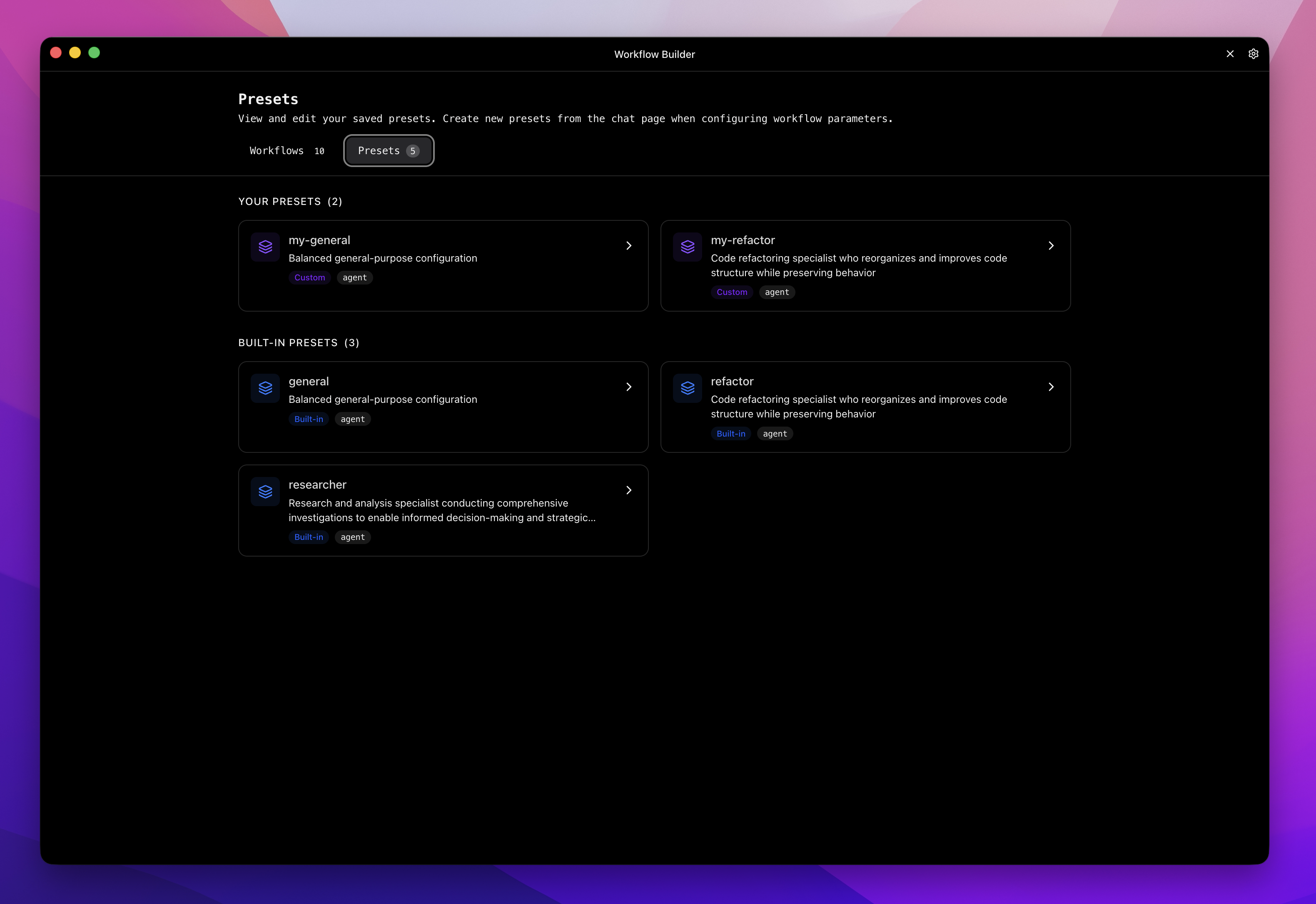Open the refactor preset card

coord(866,407)
